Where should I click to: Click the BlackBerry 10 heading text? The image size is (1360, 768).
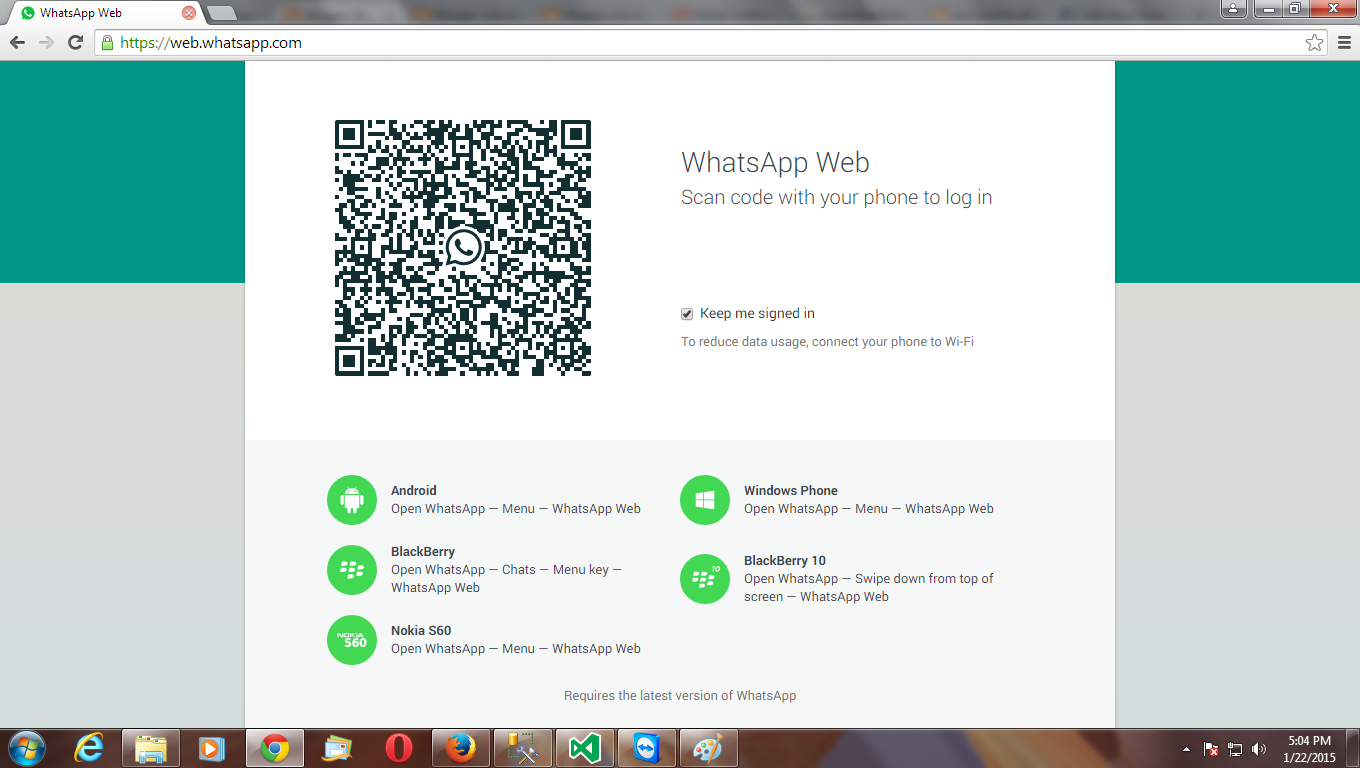click(785, 561)
